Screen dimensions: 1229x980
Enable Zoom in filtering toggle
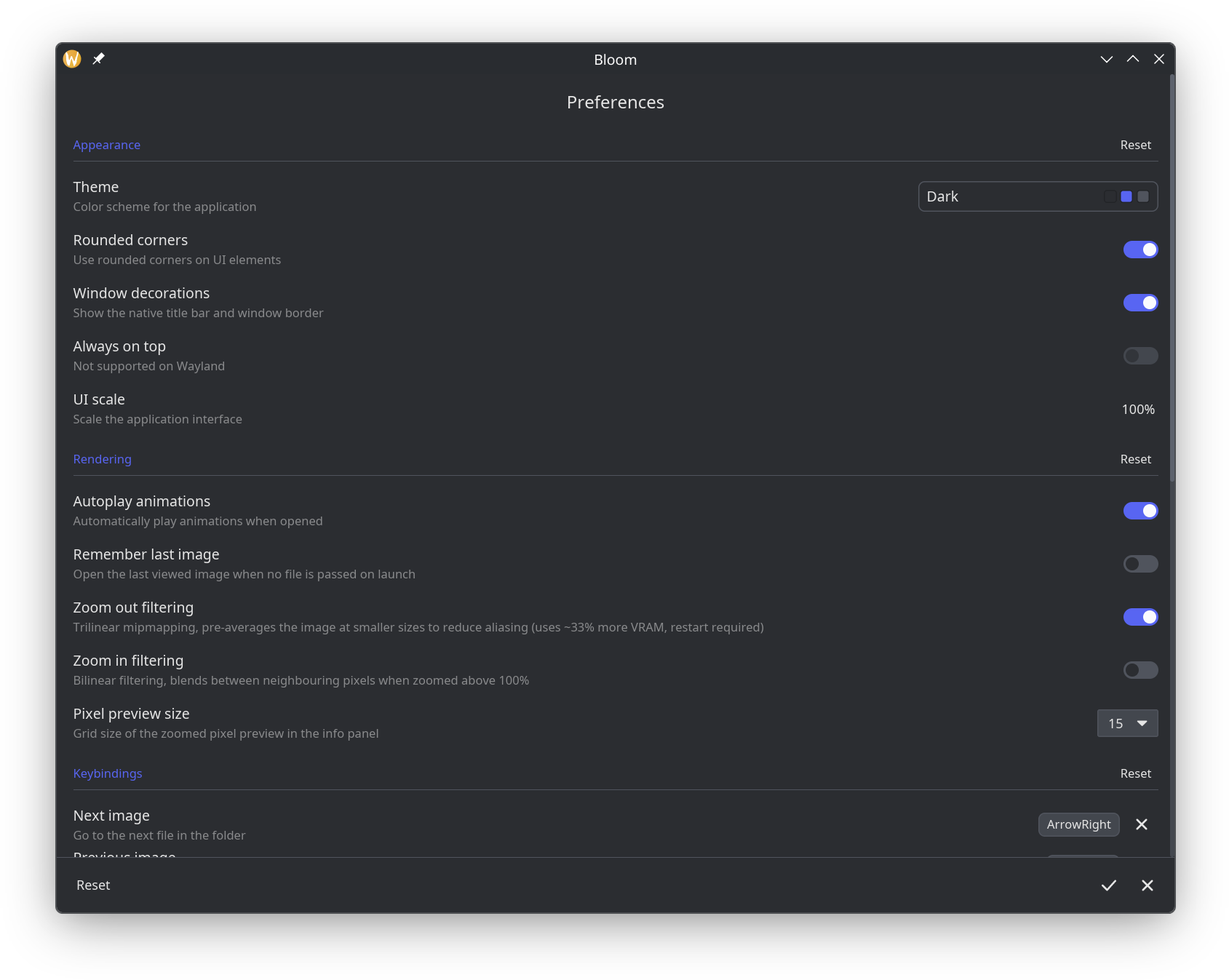(1140, 670)
